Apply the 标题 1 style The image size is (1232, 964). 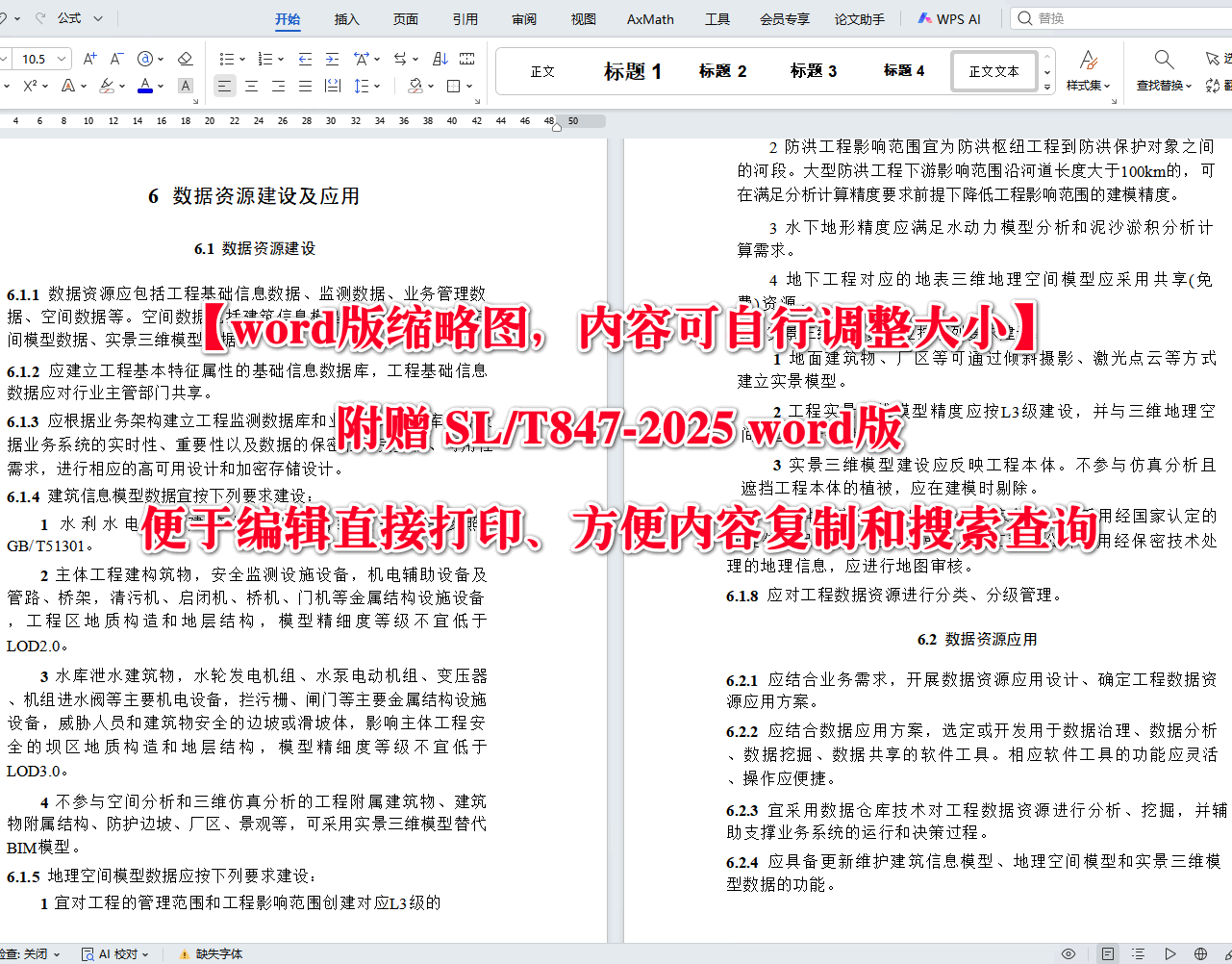tap(632, 70)
